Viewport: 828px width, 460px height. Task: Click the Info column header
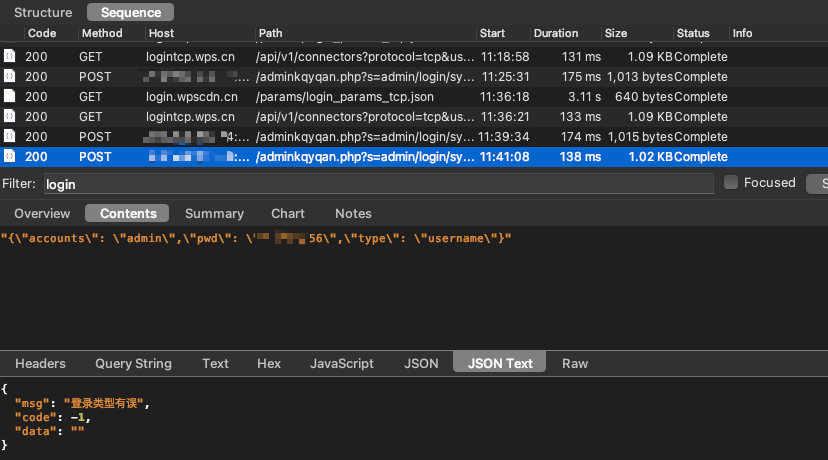(x=742, y=33)
